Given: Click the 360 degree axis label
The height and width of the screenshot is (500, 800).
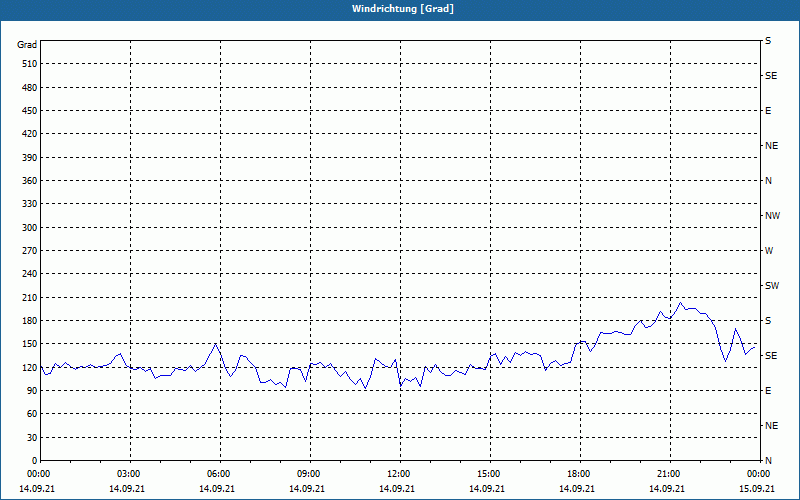Looking at the screenshot, I should pyautogui.click(x=30, y=181).
